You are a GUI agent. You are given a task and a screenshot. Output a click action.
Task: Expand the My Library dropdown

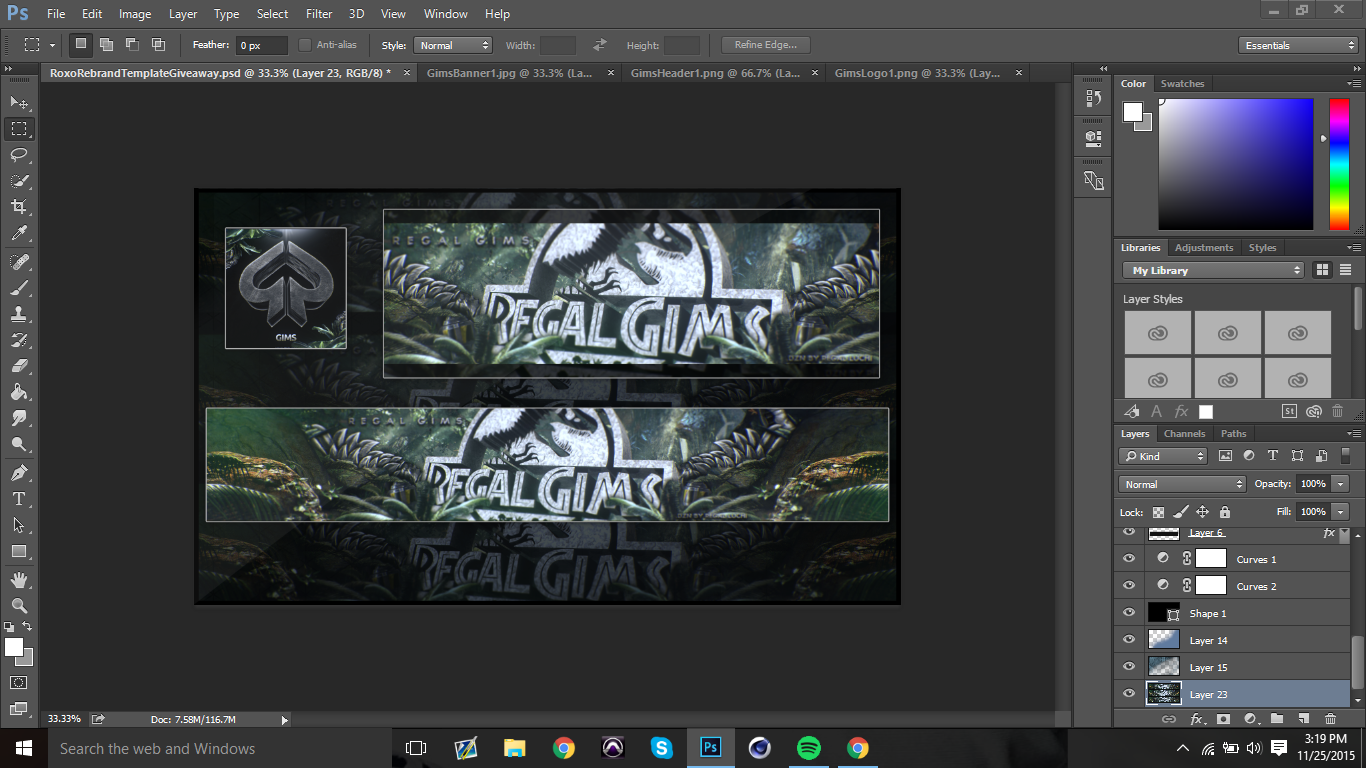[x=1214, y=270]
